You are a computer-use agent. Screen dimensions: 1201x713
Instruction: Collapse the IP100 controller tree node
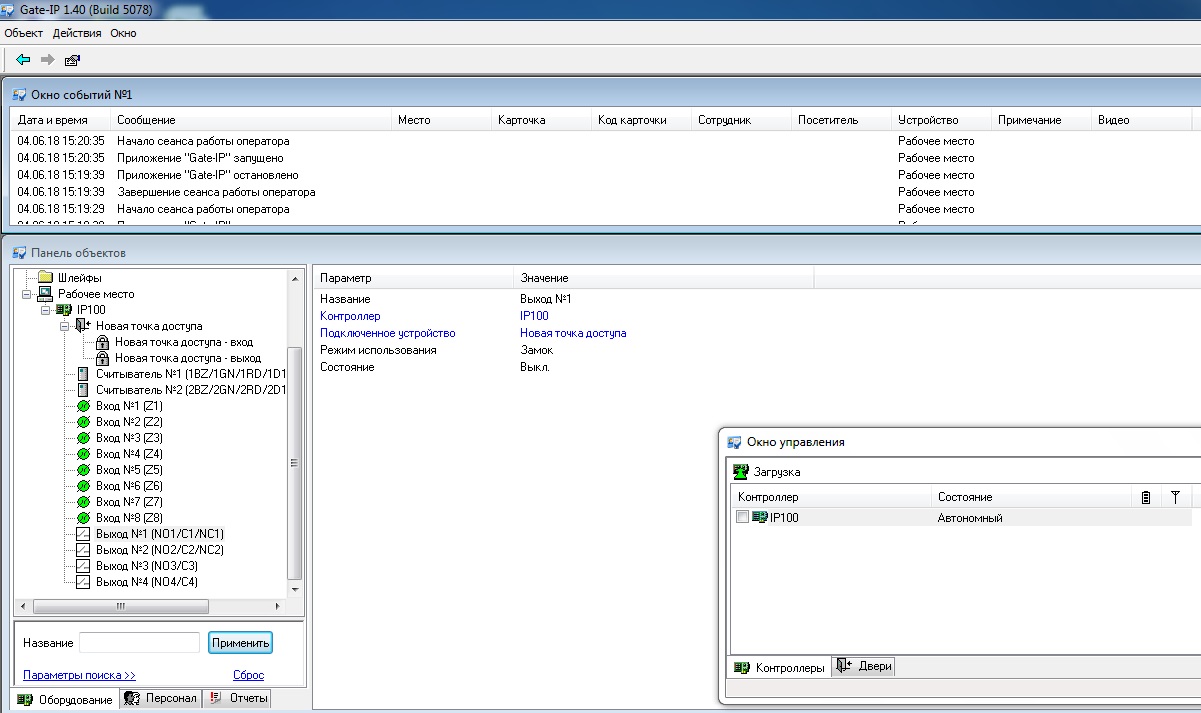[x=46, y=310]
